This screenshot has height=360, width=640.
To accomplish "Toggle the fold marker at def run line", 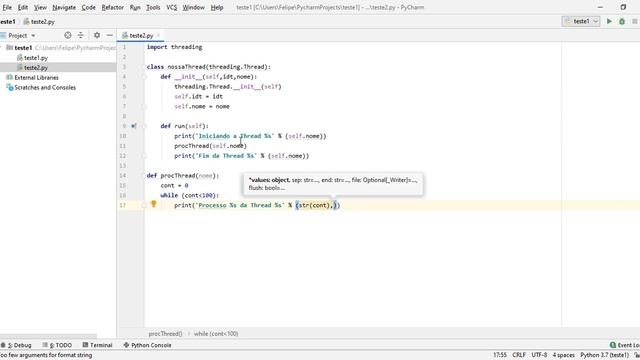I will (x=144, y=126).
